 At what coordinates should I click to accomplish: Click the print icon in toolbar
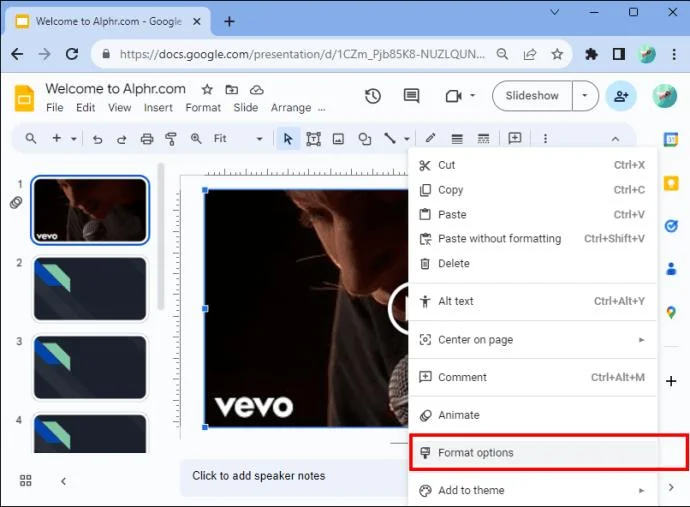click(x=147, y=139)
